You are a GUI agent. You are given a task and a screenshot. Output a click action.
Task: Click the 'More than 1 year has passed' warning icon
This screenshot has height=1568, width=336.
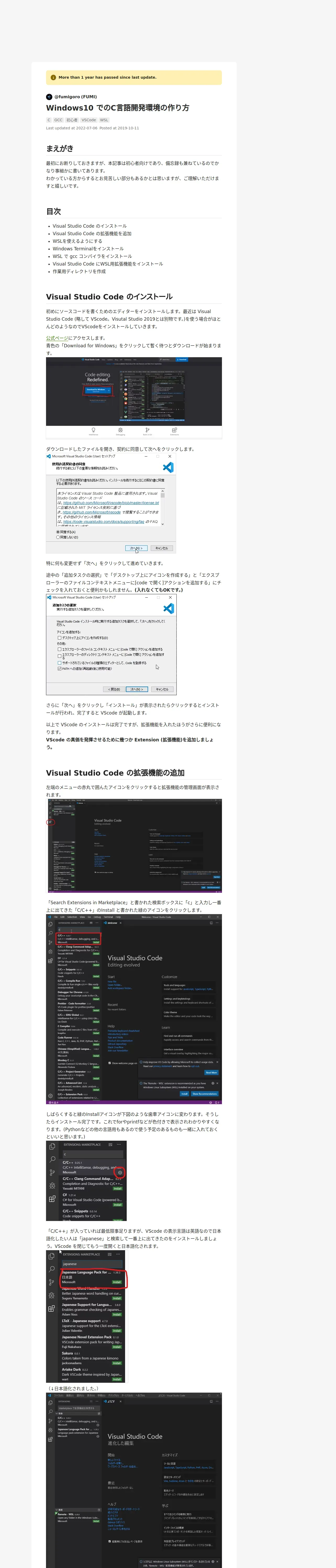pos(54,77)
